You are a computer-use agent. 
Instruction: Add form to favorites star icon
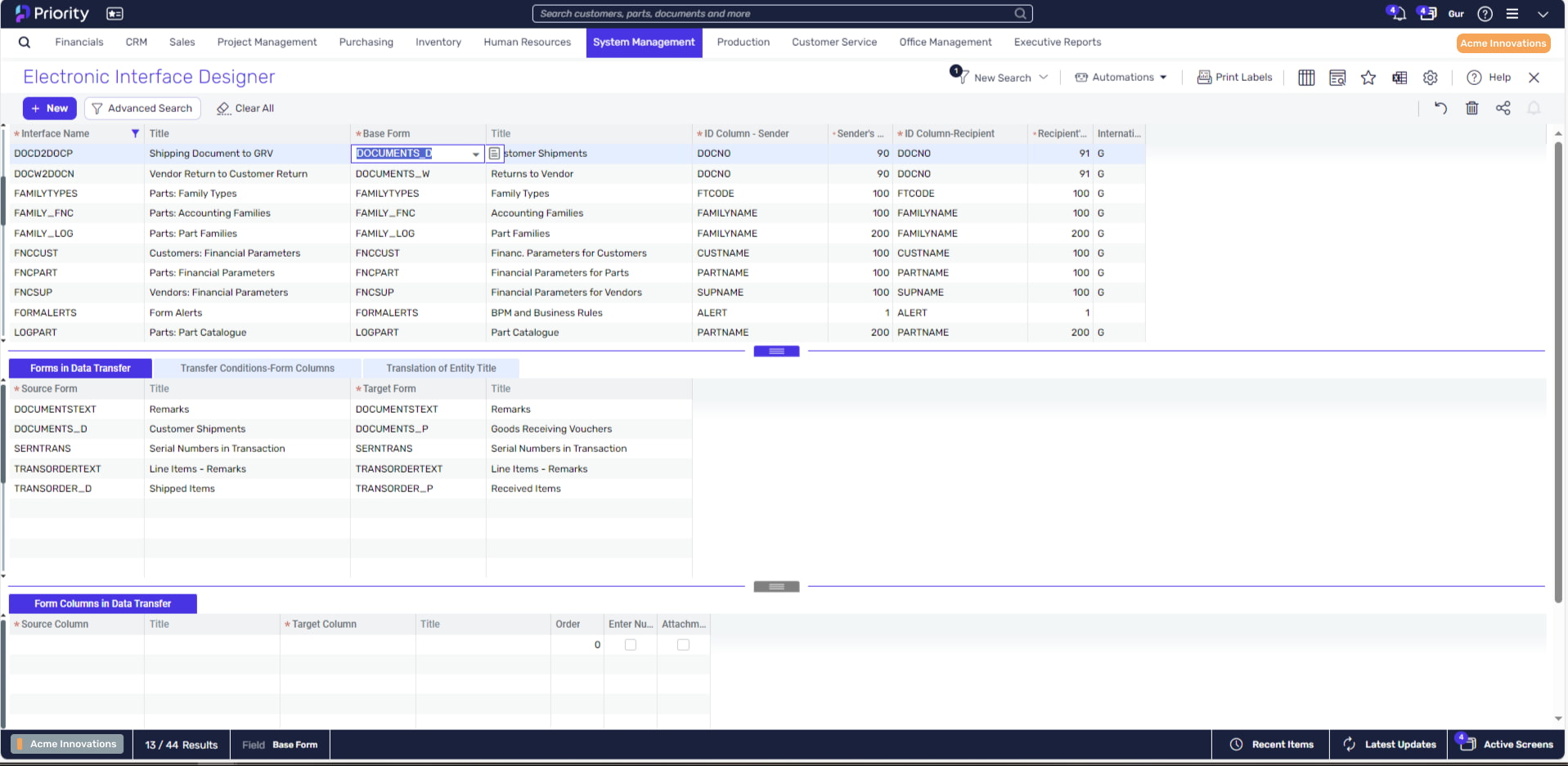[1368, 78]
